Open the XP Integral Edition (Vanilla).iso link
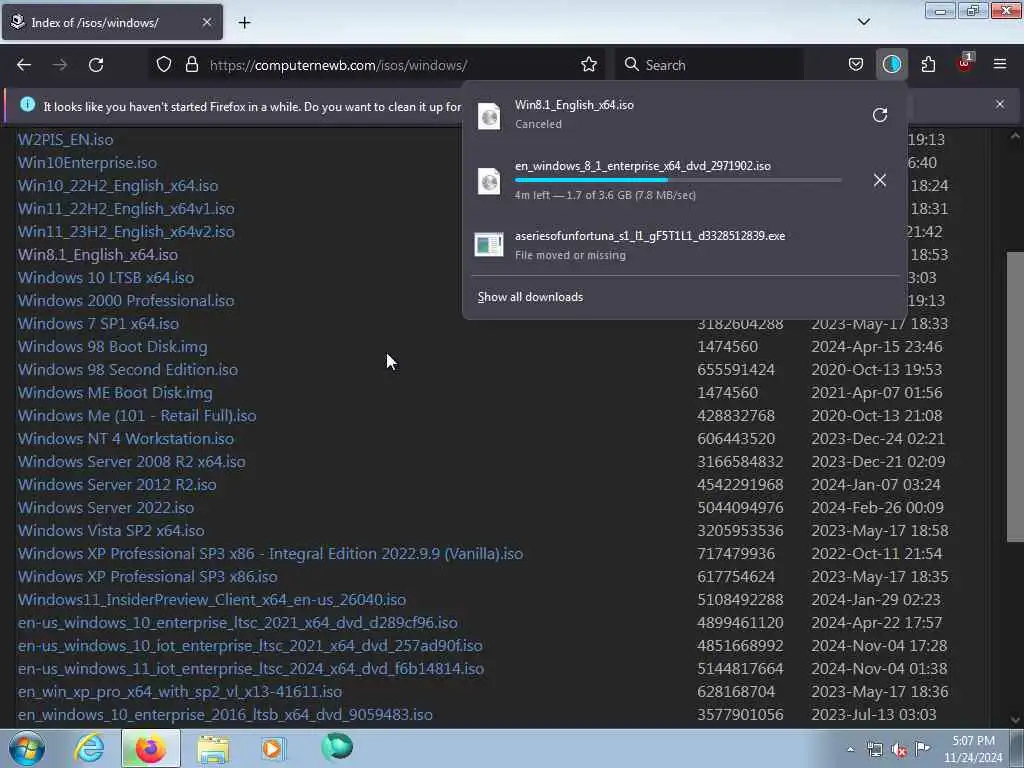Screen dimensions: 1024x768 tap(270, 554)
